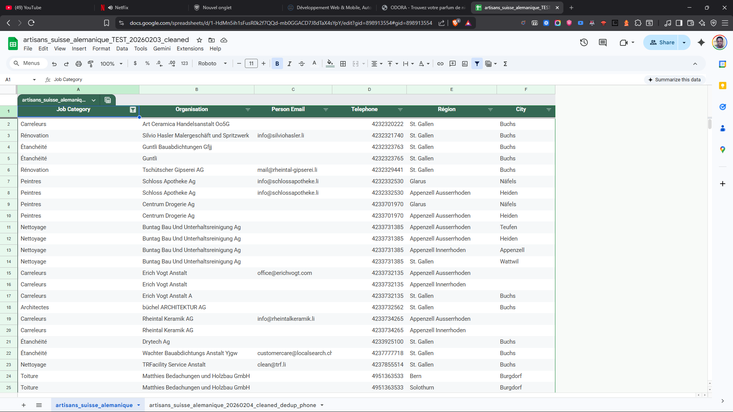733x412 pixels.
Task: Select the paint format tool
Action: tap(90, 64)
